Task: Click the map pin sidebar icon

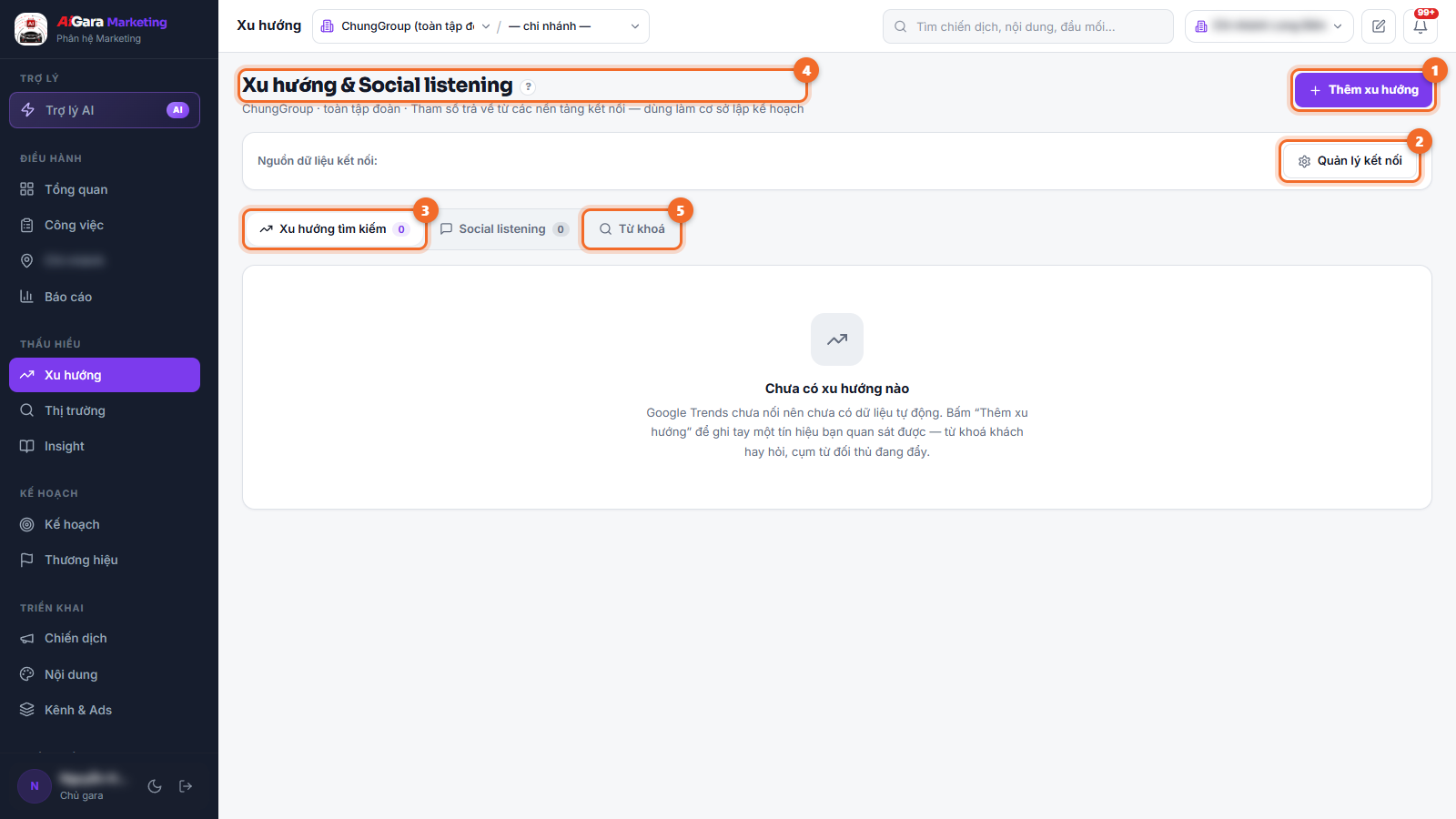Action: point(27,261)
